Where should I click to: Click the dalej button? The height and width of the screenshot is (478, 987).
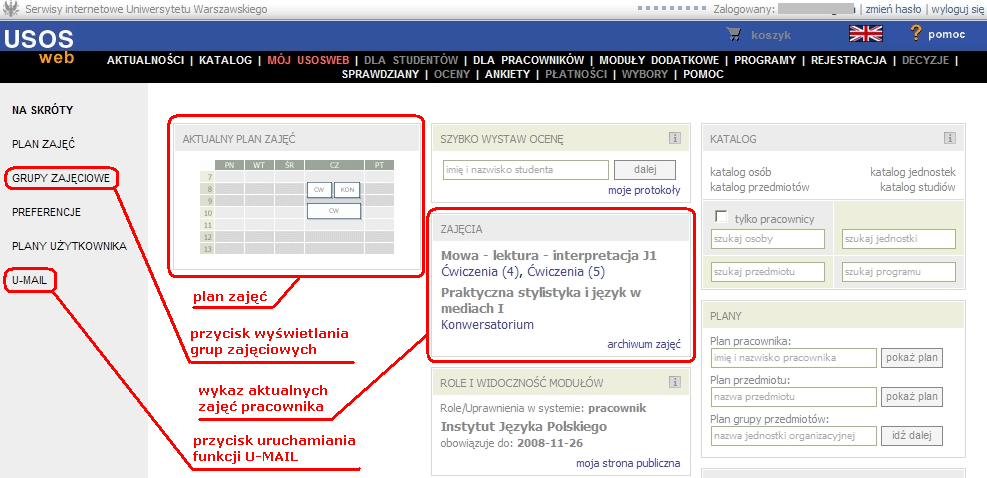pos(645,169)
